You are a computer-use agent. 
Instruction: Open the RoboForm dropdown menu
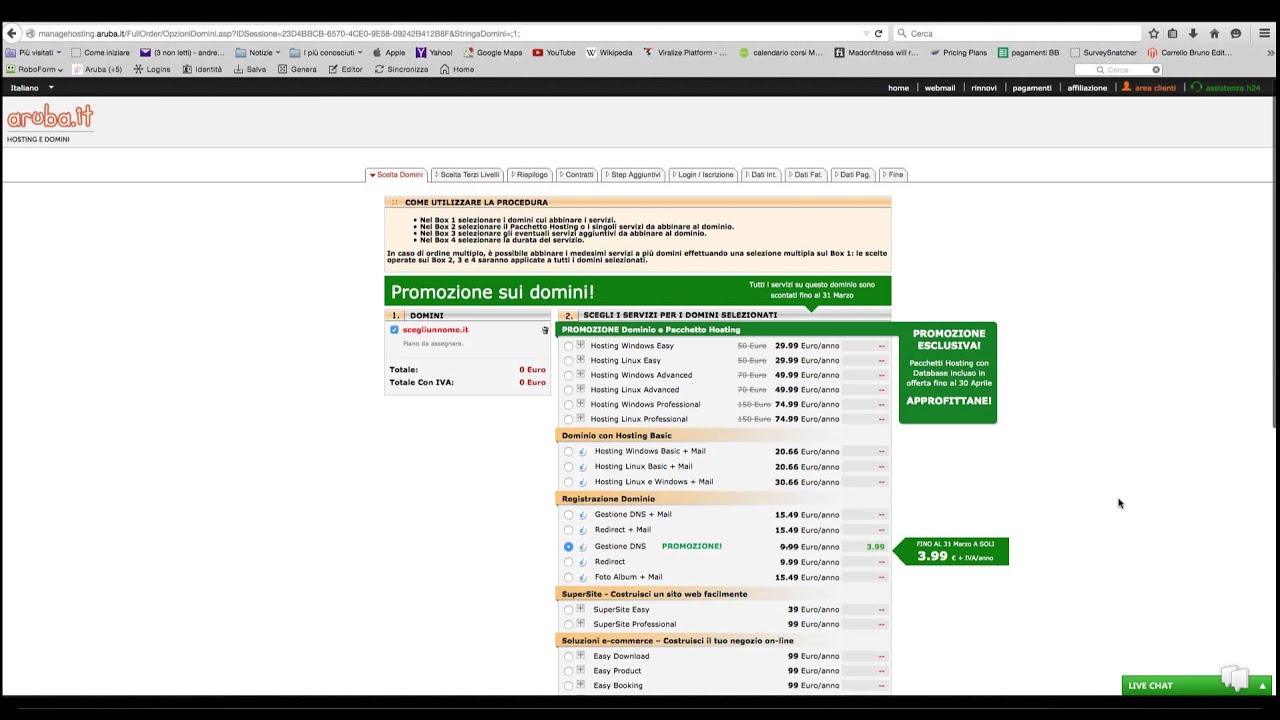tap(35, 69)
